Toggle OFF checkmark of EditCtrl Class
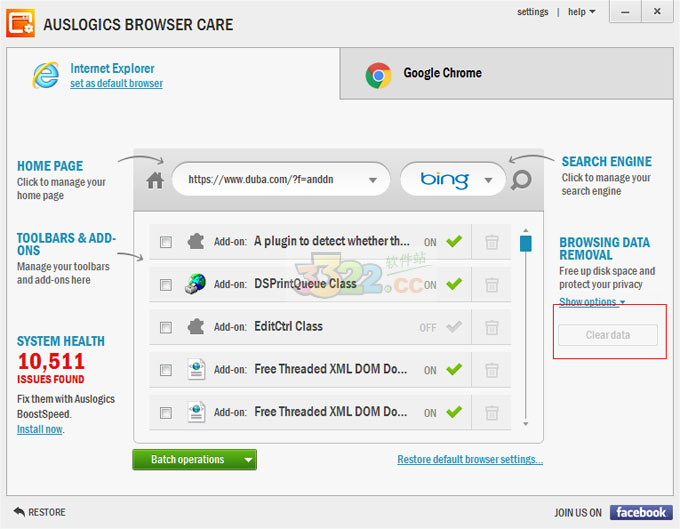Viewport: 680px width, 529px height. click(454, 326)
